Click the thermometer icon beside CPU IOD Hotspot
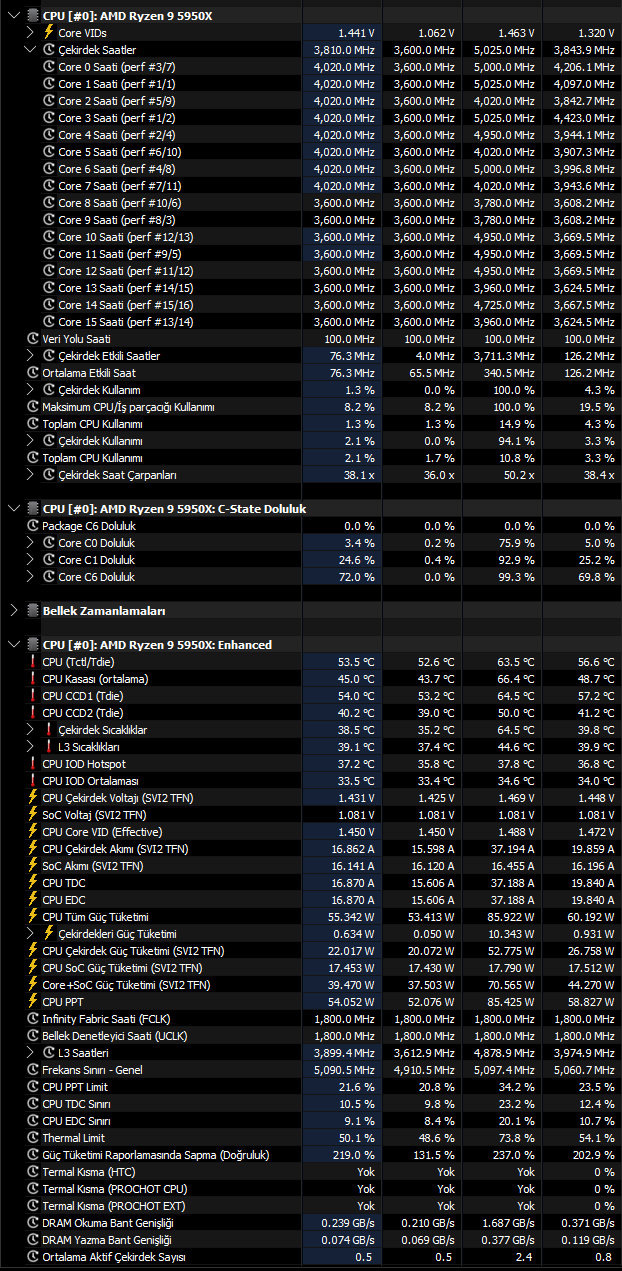 coord(33,764)
